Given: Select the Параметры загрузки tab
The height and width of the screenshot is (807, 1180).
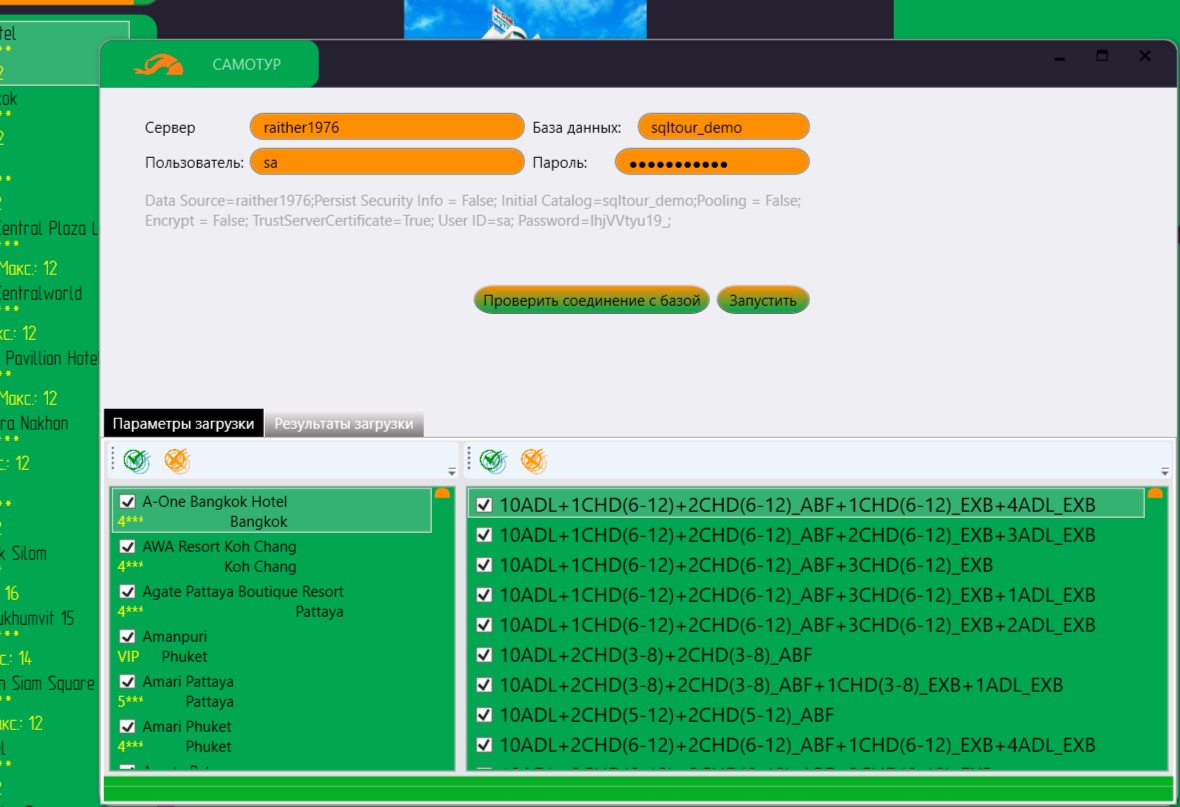Looking at the screenshot, I should [183, 424].
